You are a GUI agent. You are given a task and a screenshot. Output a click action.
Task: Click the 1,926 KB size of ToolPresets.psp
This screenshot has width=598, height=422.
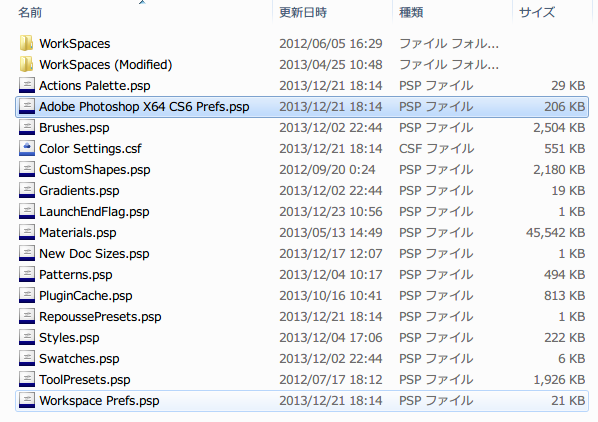559,379
